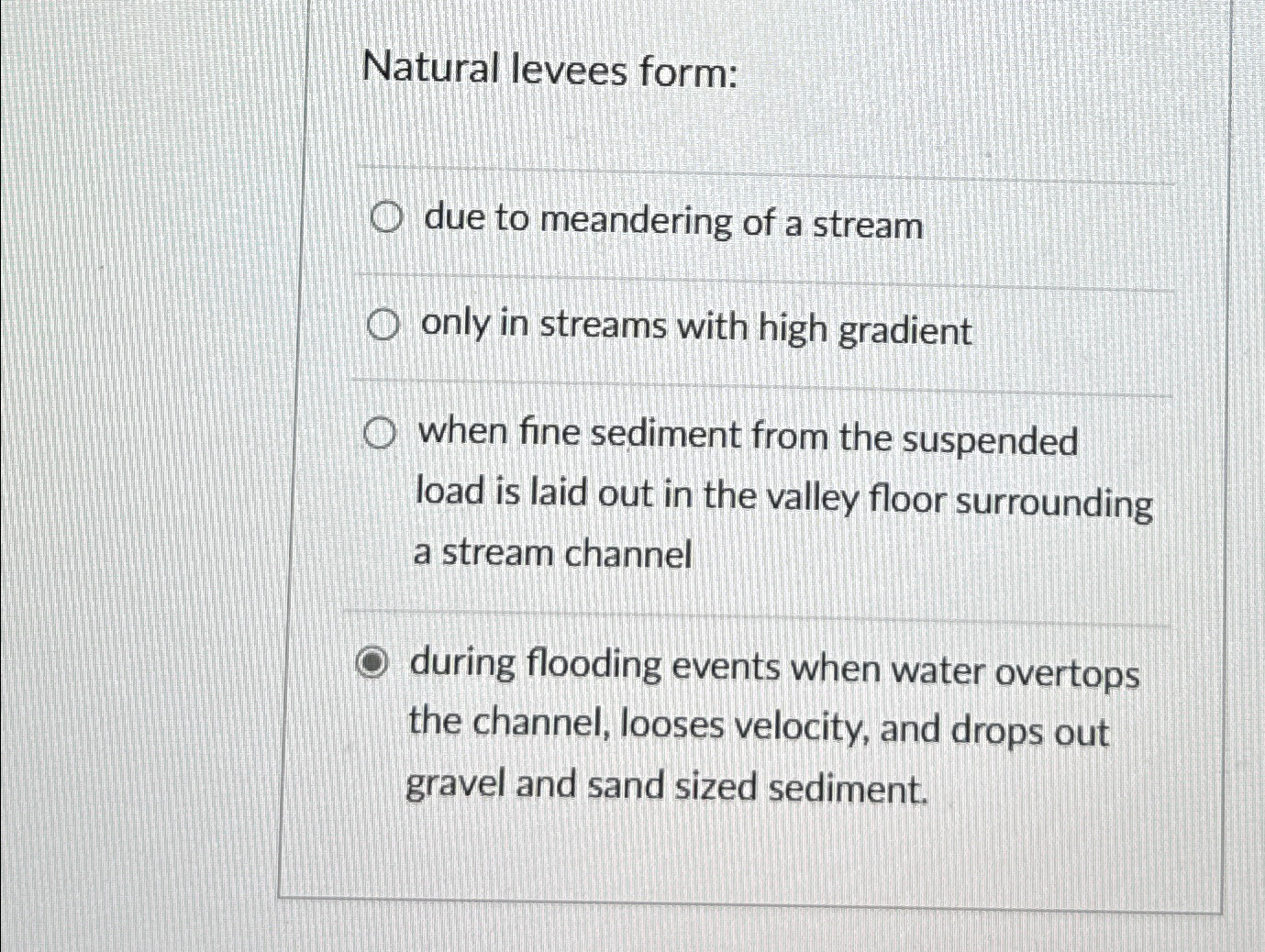Click the phrase "gravel and sand sized sediment"
This screenshot has width=1265, height=952.
pos(667,786)
